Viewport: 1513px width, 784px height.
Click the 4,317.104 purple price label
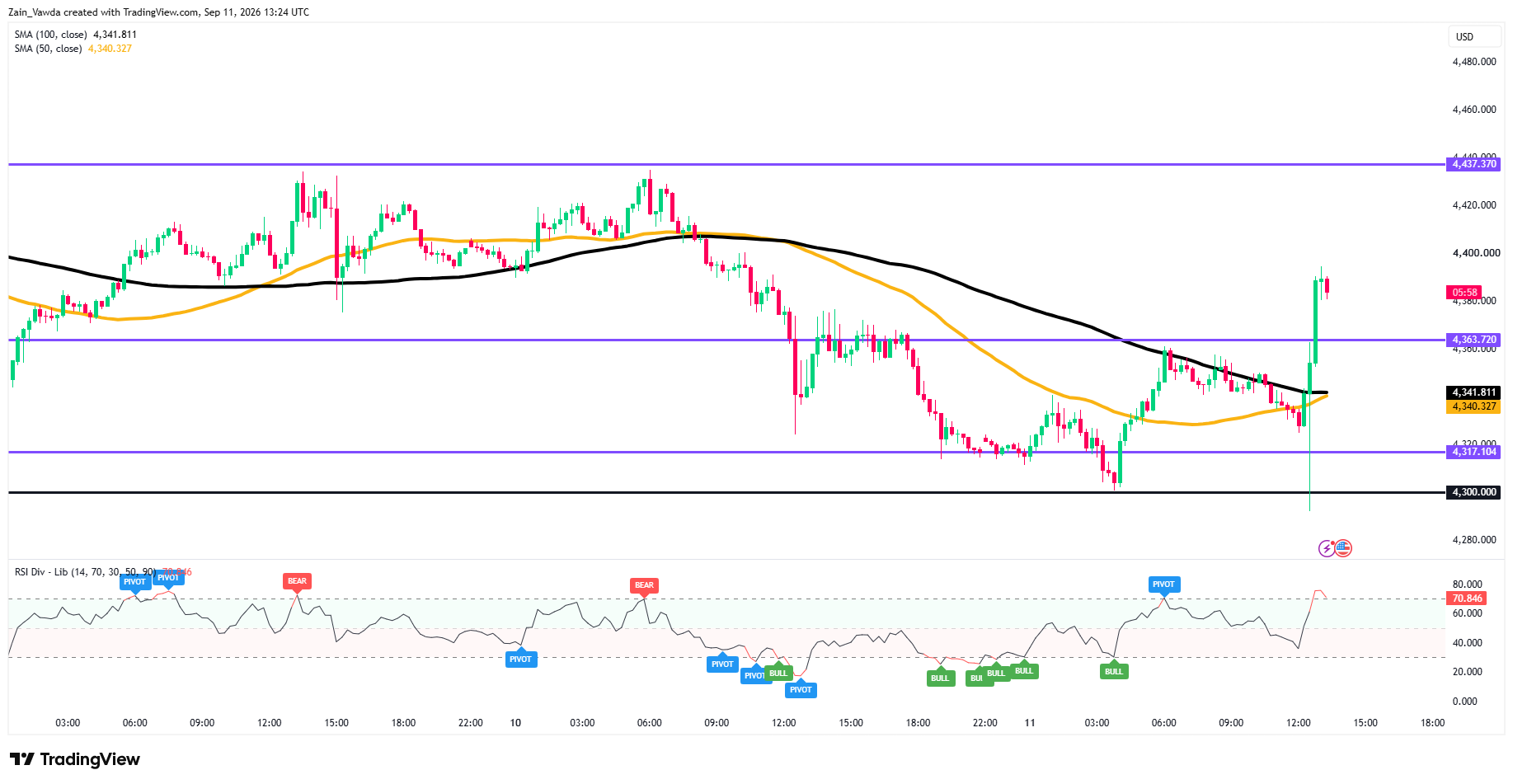point(1474,452)
